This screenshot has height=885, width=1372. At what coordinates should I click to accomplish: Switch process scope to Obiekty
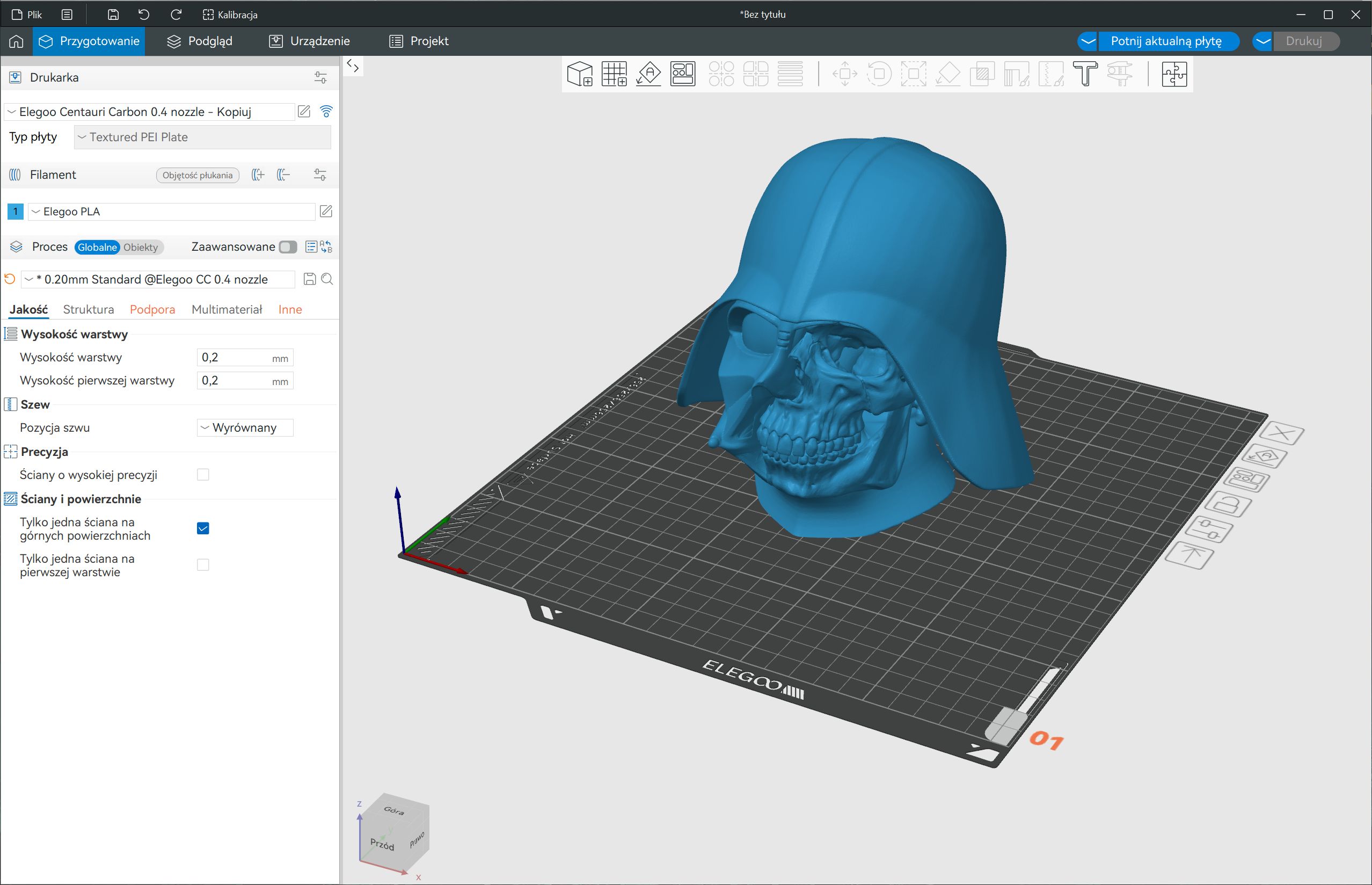[141, 247]
